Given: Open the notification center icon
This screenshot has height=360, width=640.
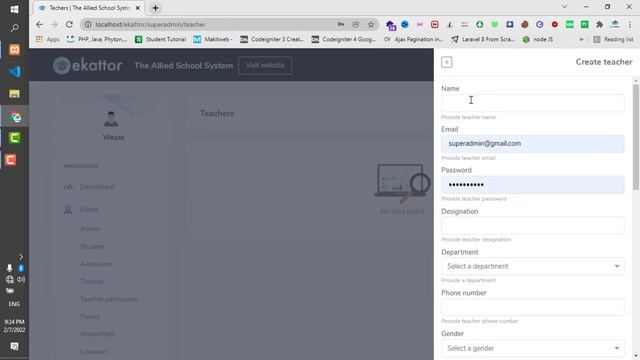Looking at the screenshot, I should (14, 347).
